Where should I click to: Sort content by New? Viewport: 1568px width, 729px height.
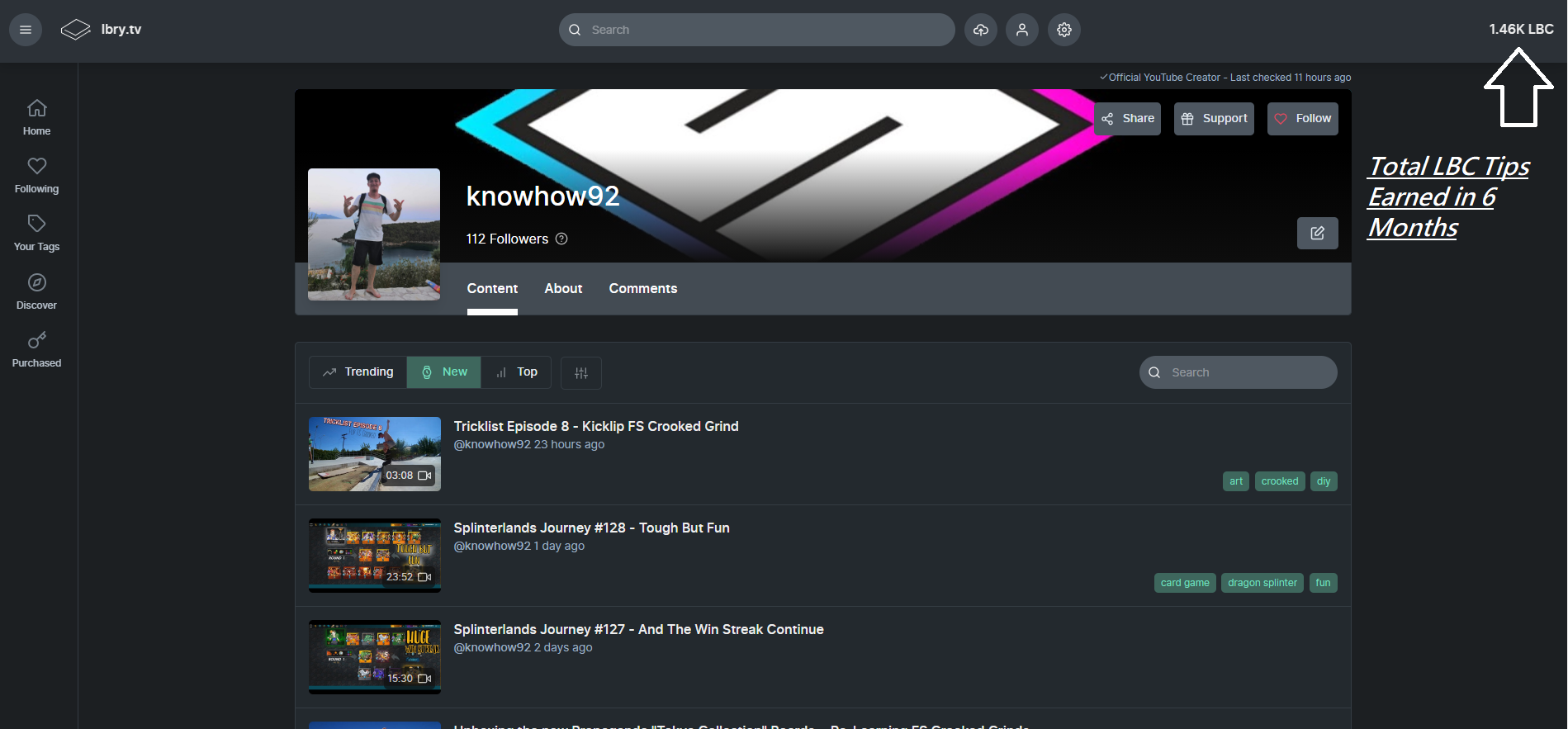(x=444, y=372)
